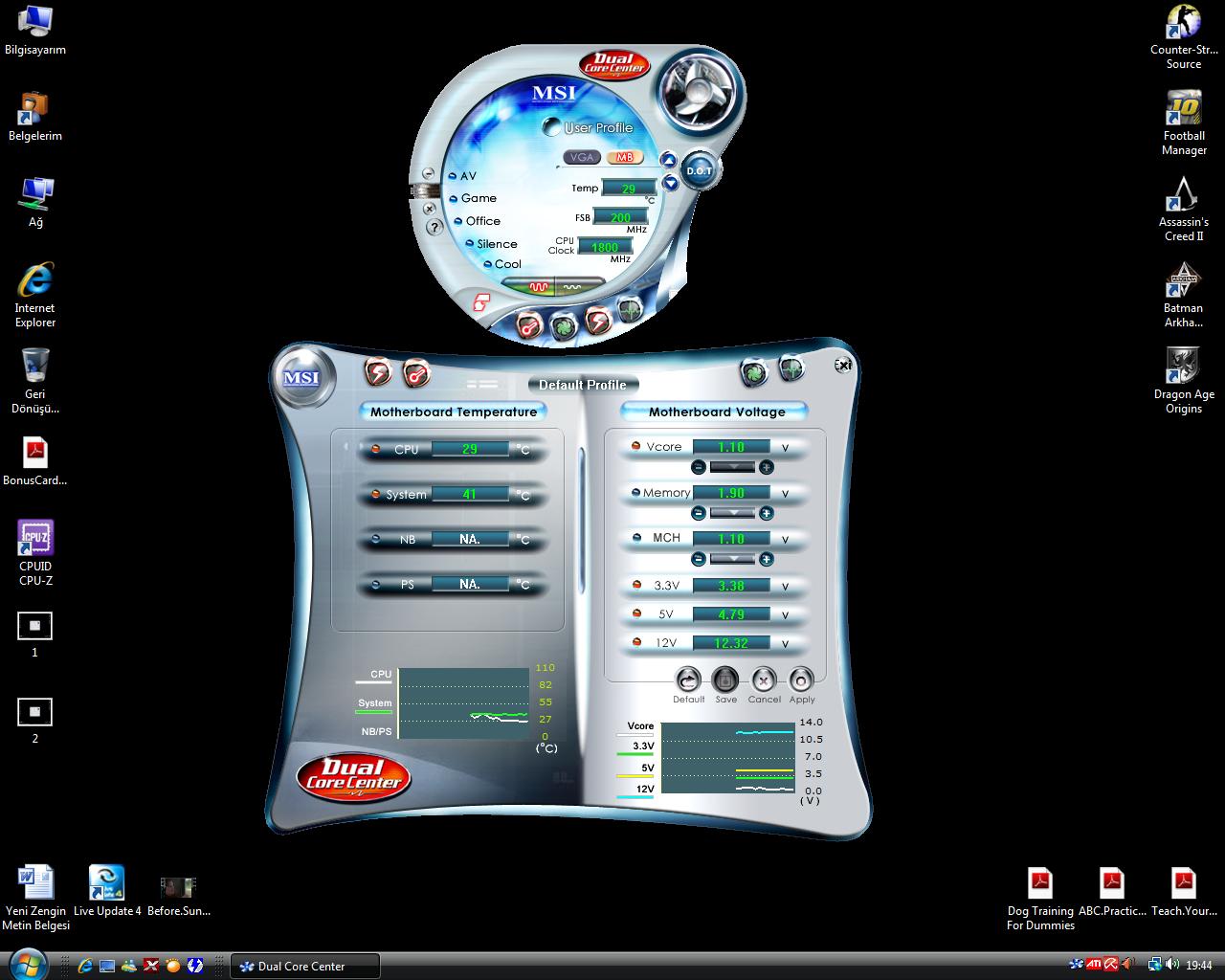Click the green fan icon in round panel
Image resolution: width=1225 pixels, height=980 pixels.
pyautogui.click(x=564, y=326)
